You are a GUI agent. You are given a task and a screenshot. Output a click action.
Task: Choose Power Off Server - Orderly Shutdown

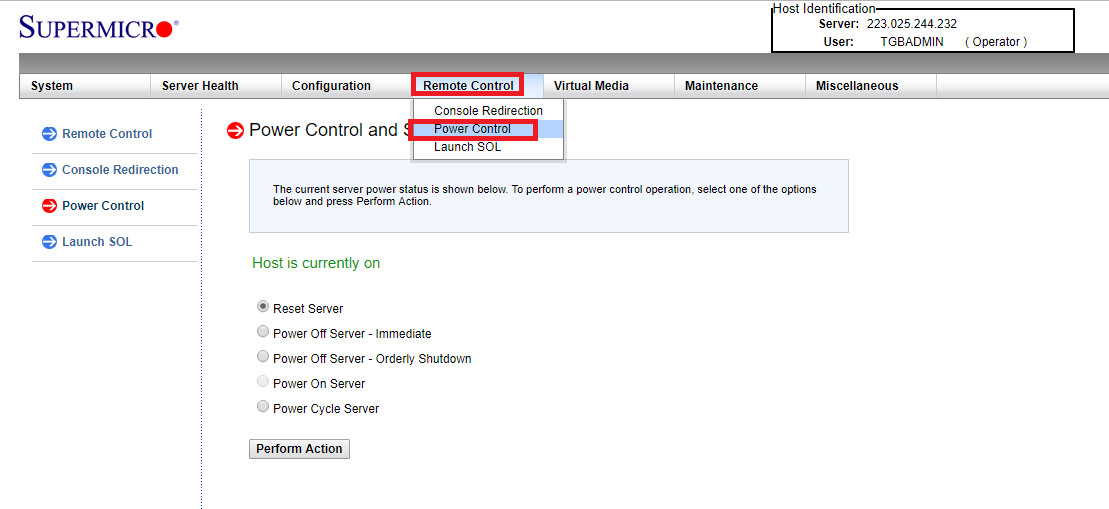[263, 356]
